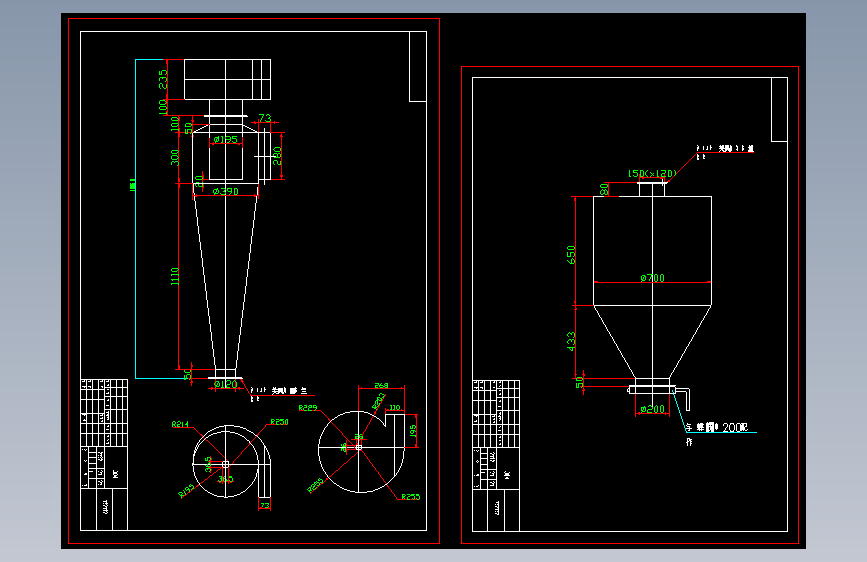Select the 300 vertical dimension text
This screenshot has width=867, height=562.
pyautogui.click(x=175, y=158)
